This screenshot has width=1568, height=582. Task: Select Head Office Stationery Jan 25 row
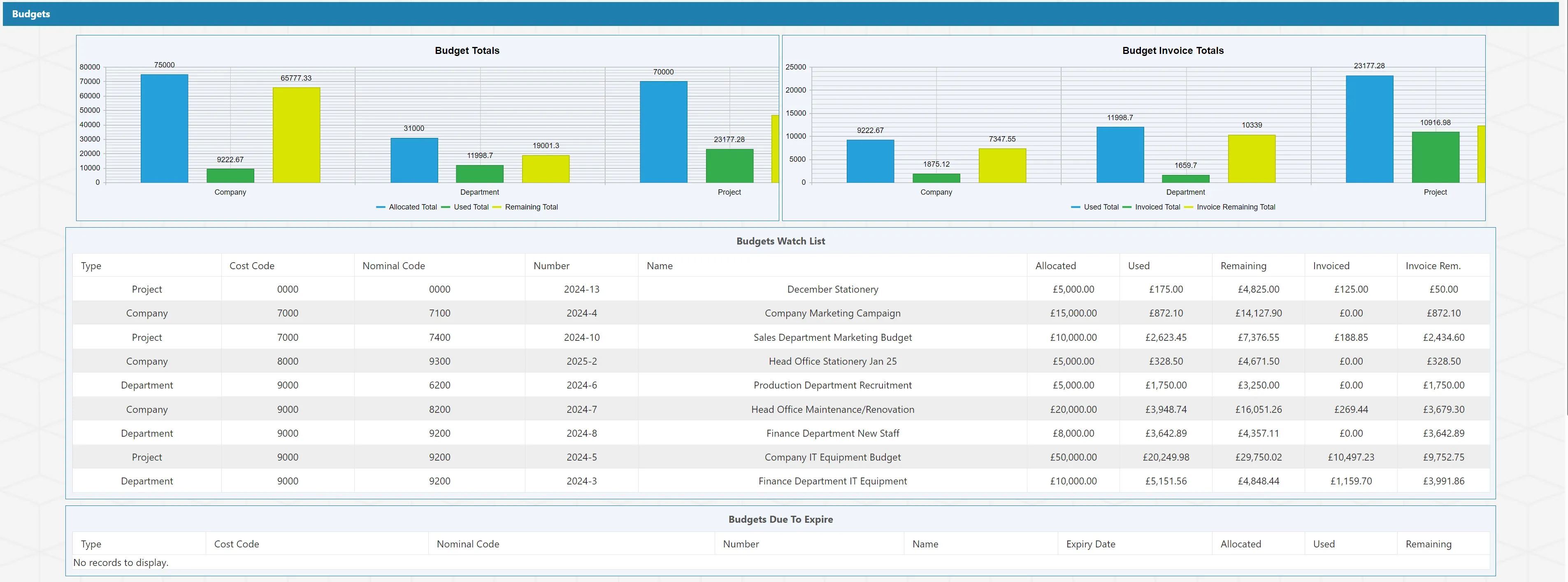[781, 361]
